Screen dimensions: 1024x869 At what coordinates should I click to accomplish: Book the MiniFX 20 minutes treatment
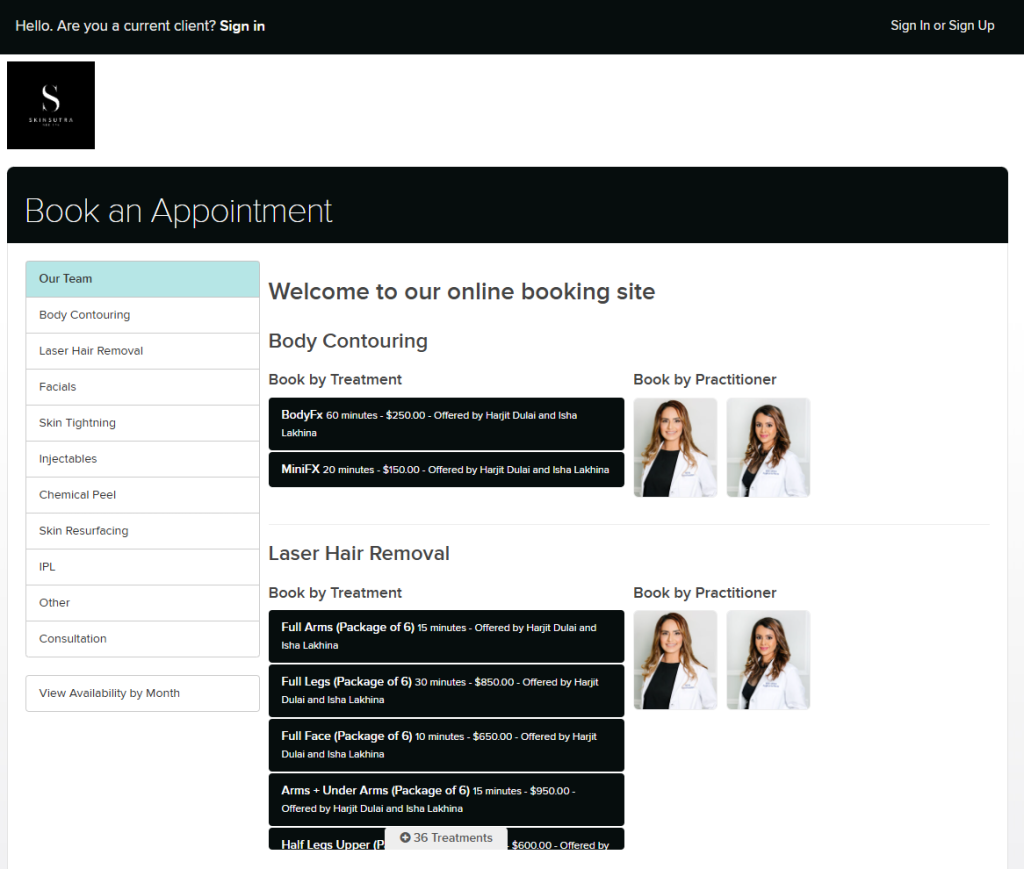point(446,469)
